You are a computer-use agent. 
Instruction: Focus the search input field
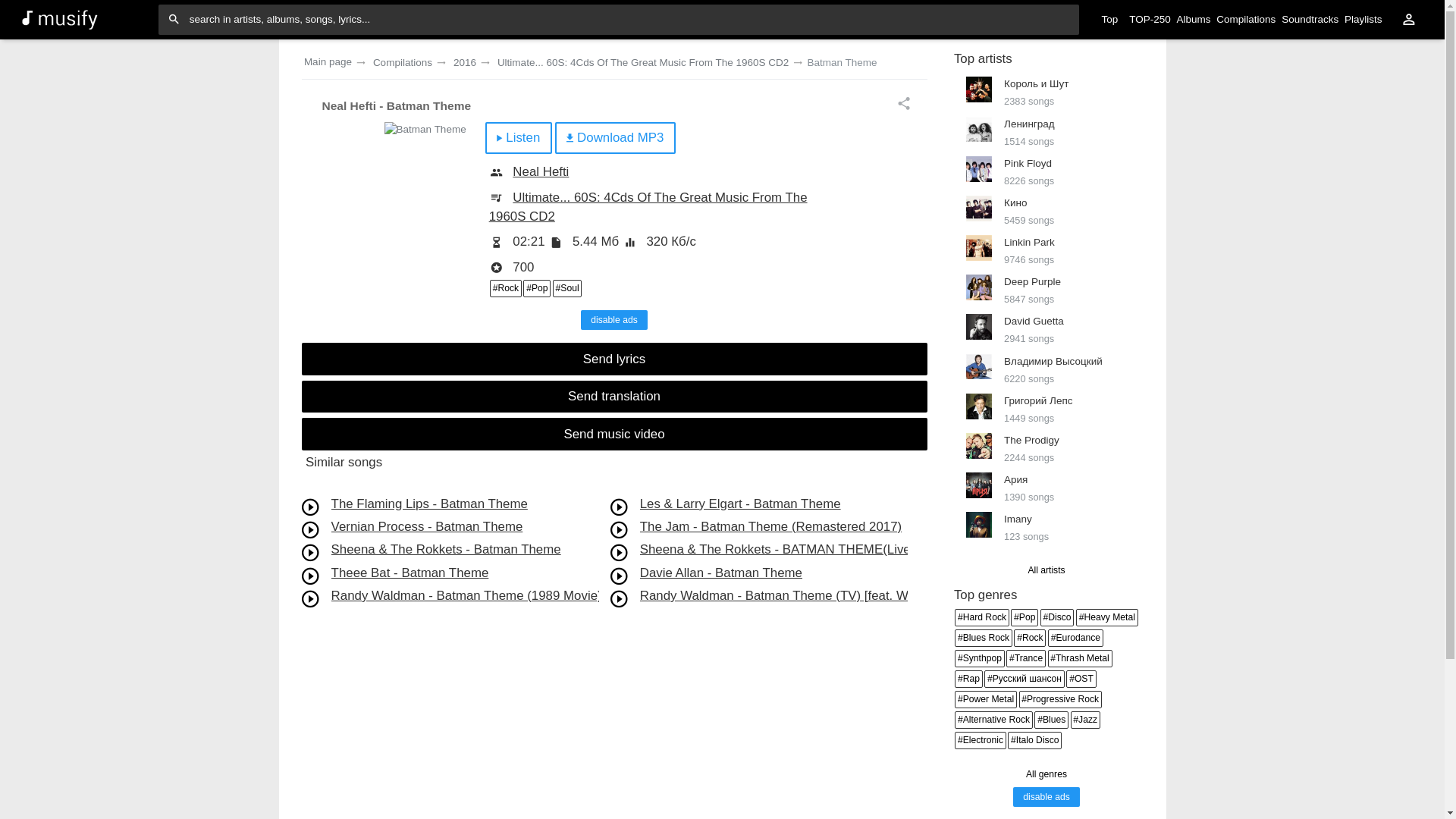[x=618, y=20]
